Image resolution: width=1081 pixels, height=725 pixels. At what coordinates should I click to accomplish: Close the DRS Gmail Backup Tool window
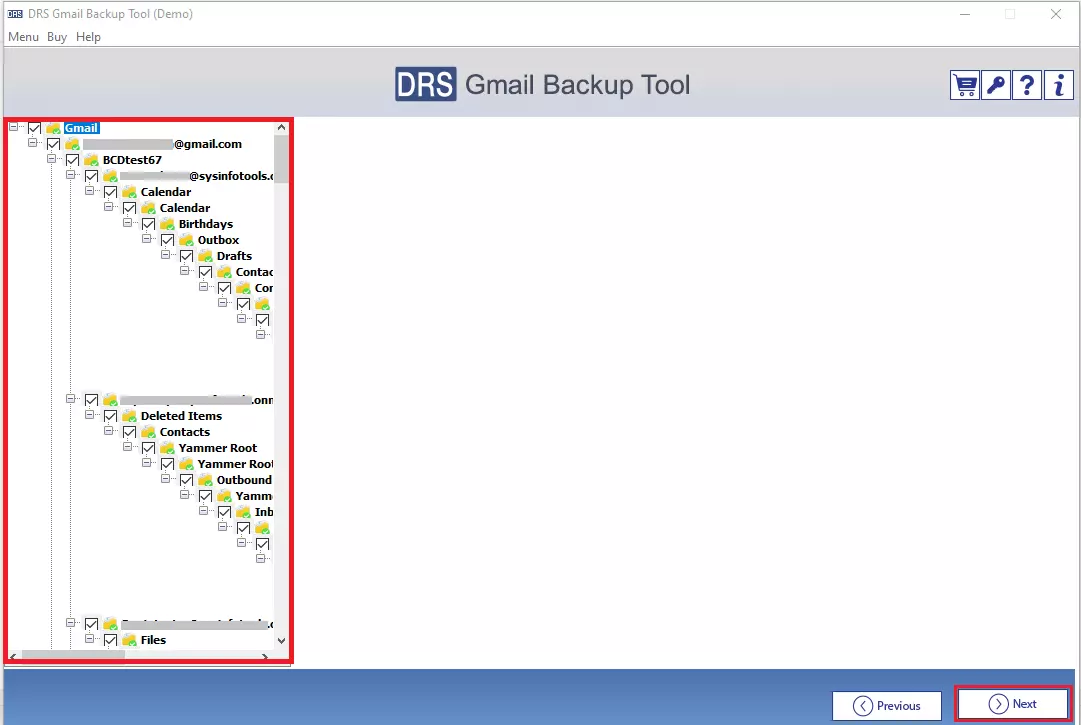pyautogui.click(x=1055, y=14)
